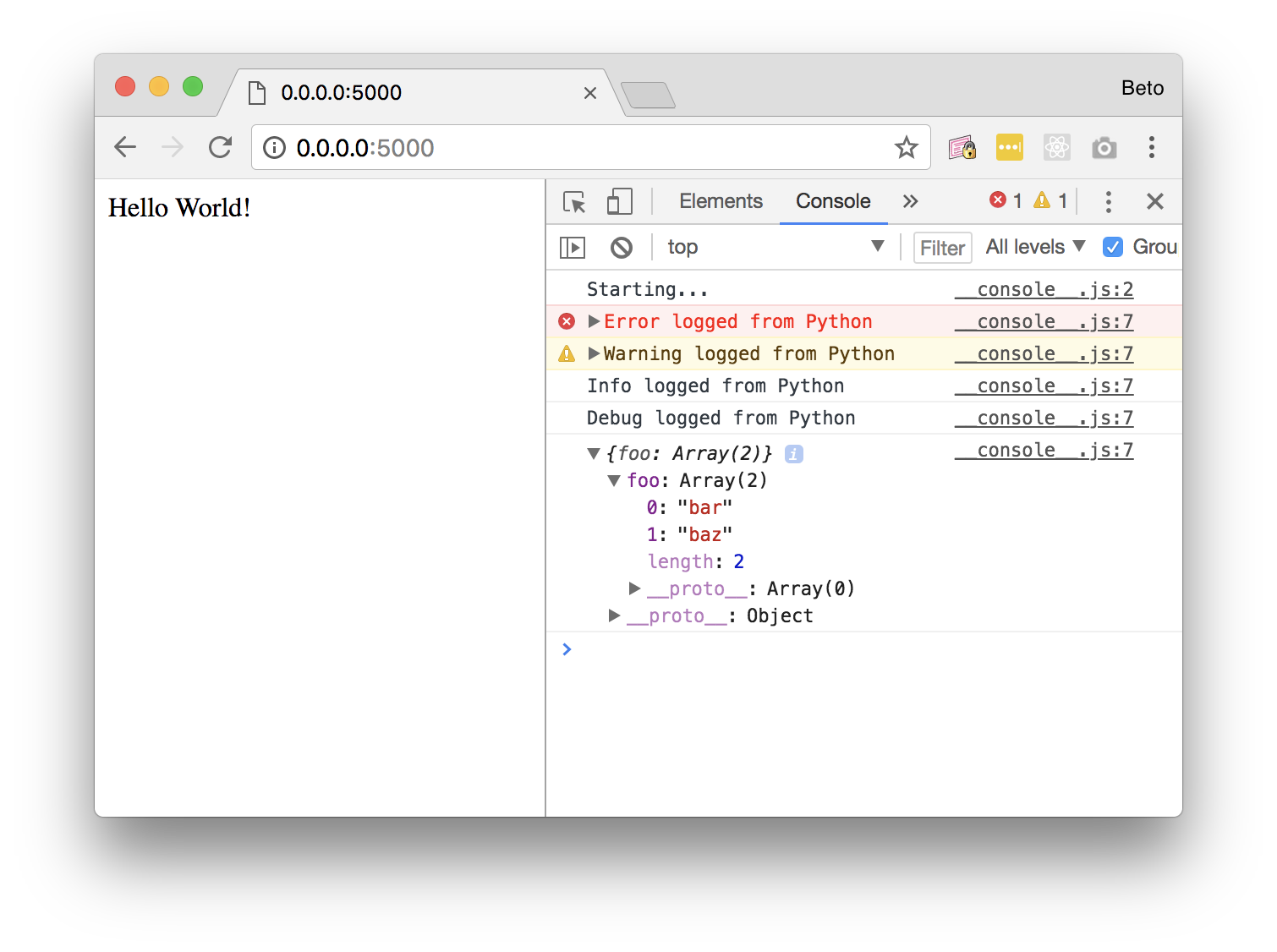The height and width of the screenshot is (952, 1277).
Task: Expand the Error logged from Python message
Action: click(x=594, y=321)
